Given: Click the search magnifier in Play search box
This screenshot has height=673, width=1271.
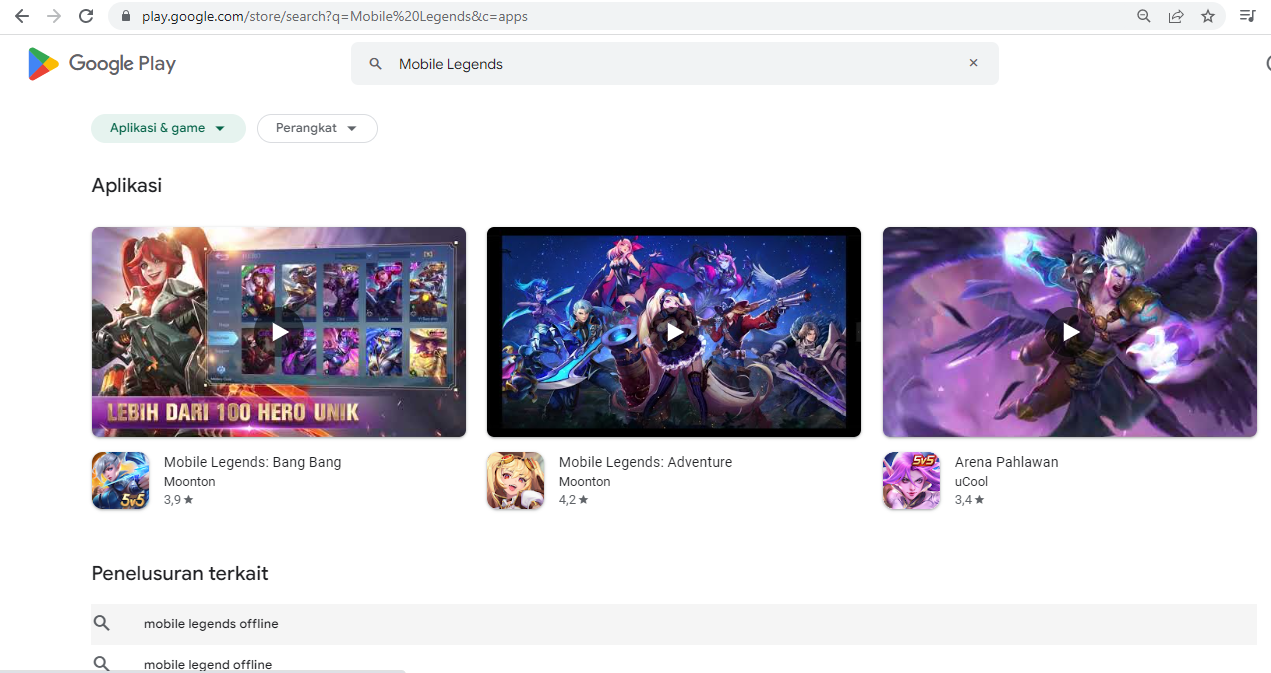Looking at the screenshot, I should (376, 64).
